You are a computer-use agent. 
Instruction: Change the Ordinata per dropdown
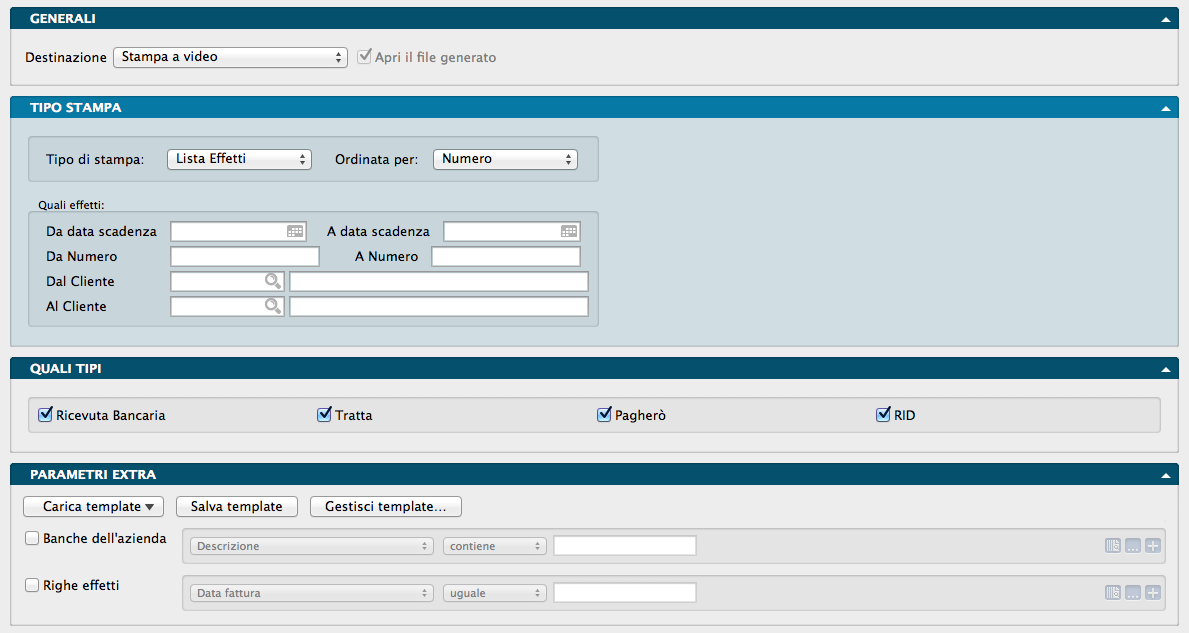(x=505, y=159)
